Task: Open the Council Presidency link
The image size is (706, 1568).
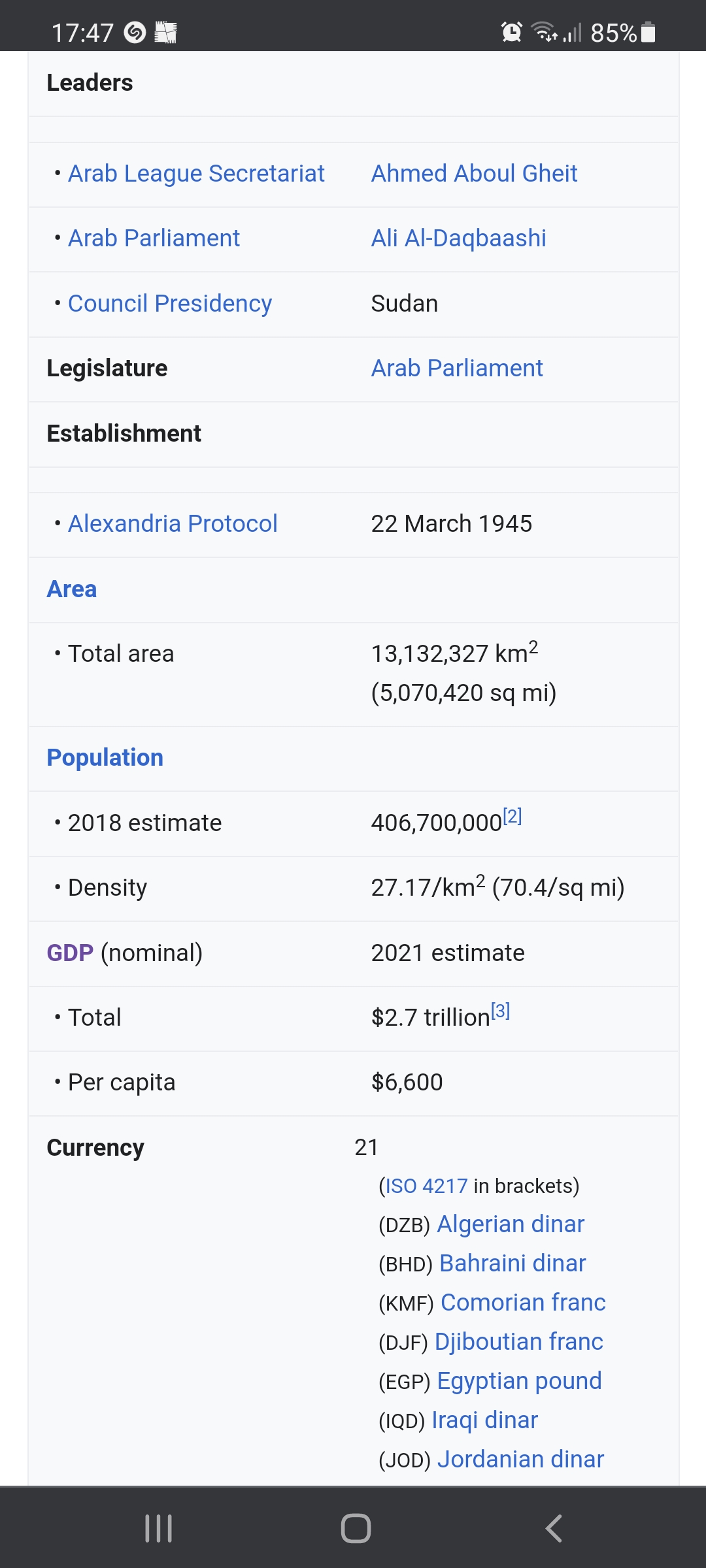Action: pyautogui.click(x=170, y=304)
